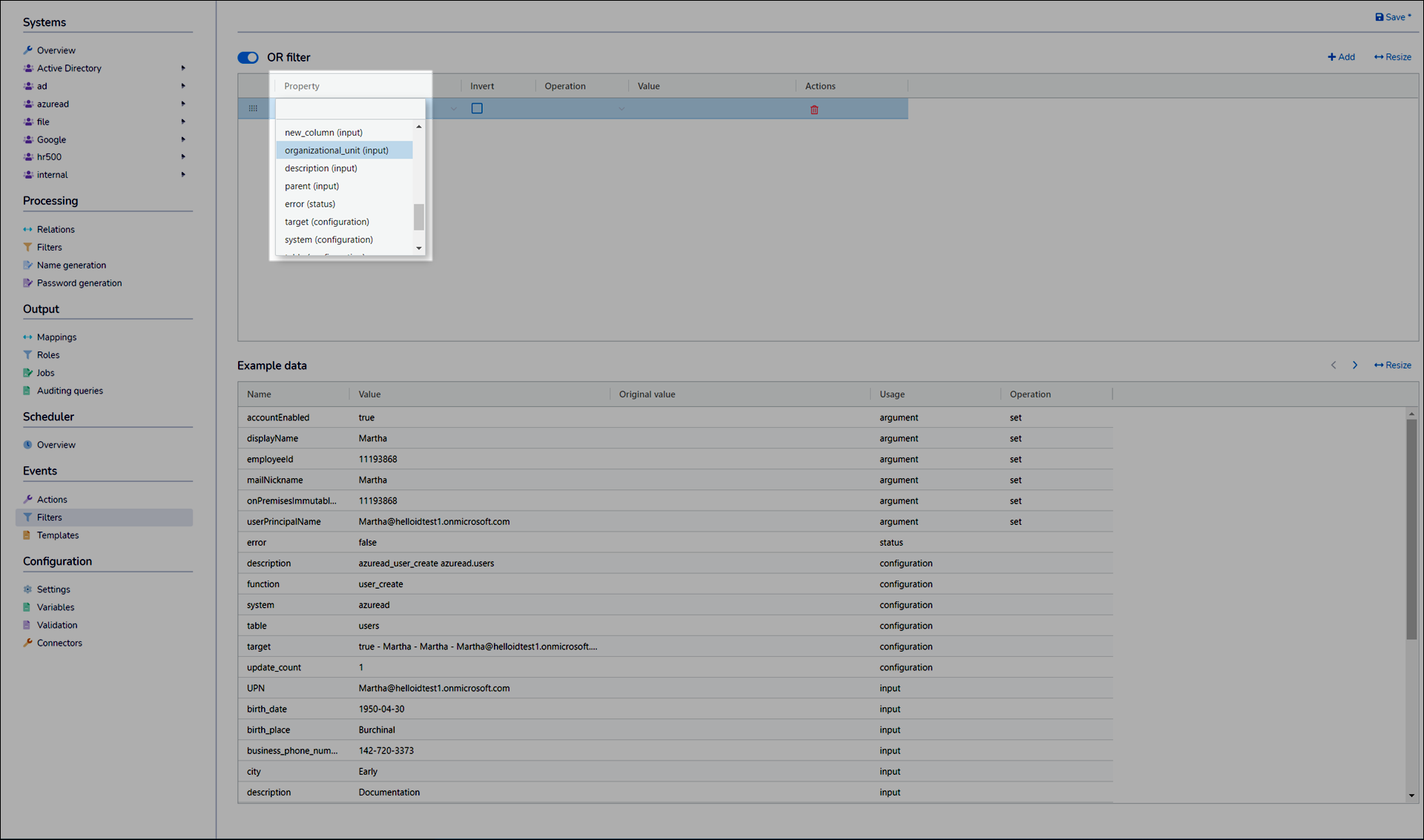The height and width of the screenshot is (840, 1424).
Task: Open Auditing queries in Output
Action: [x=70, y=391]
